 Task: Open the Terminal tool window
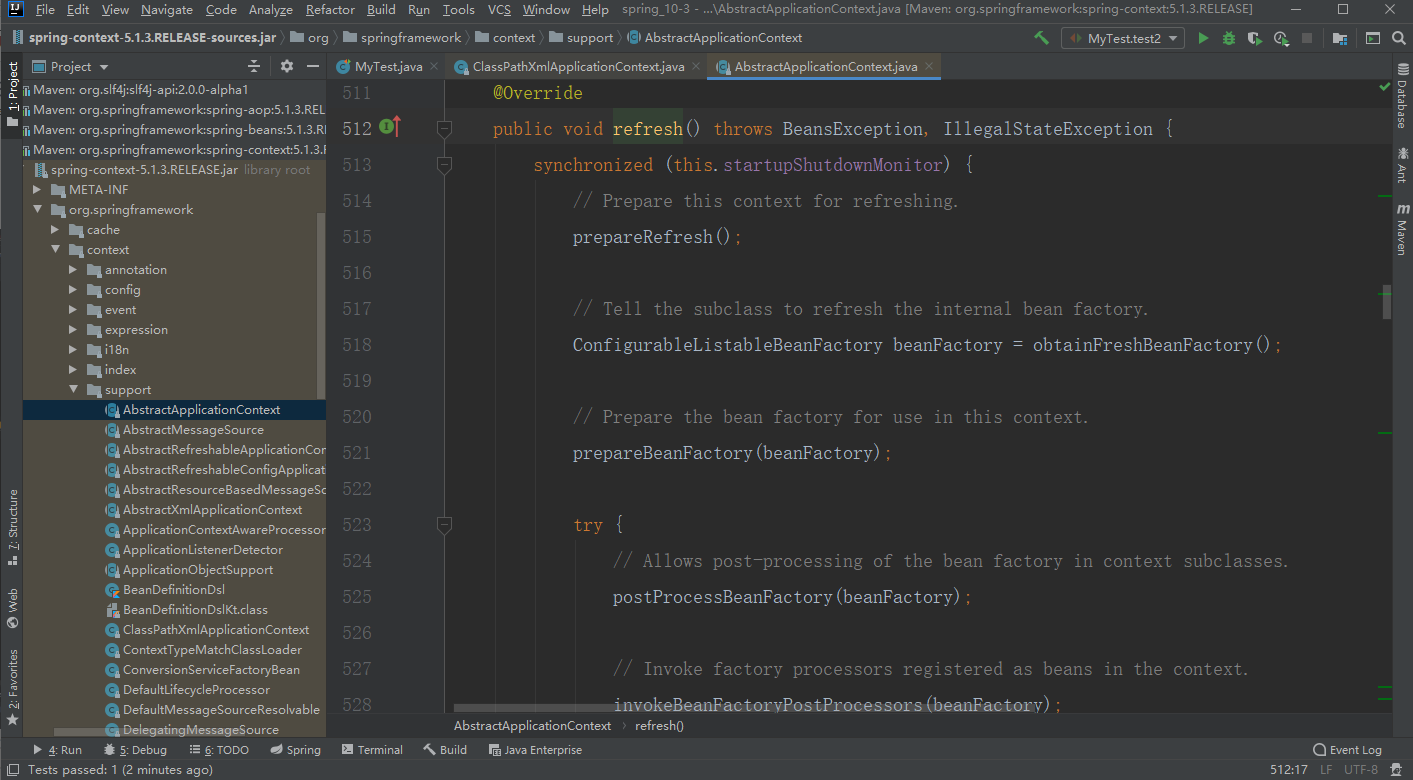372,750
